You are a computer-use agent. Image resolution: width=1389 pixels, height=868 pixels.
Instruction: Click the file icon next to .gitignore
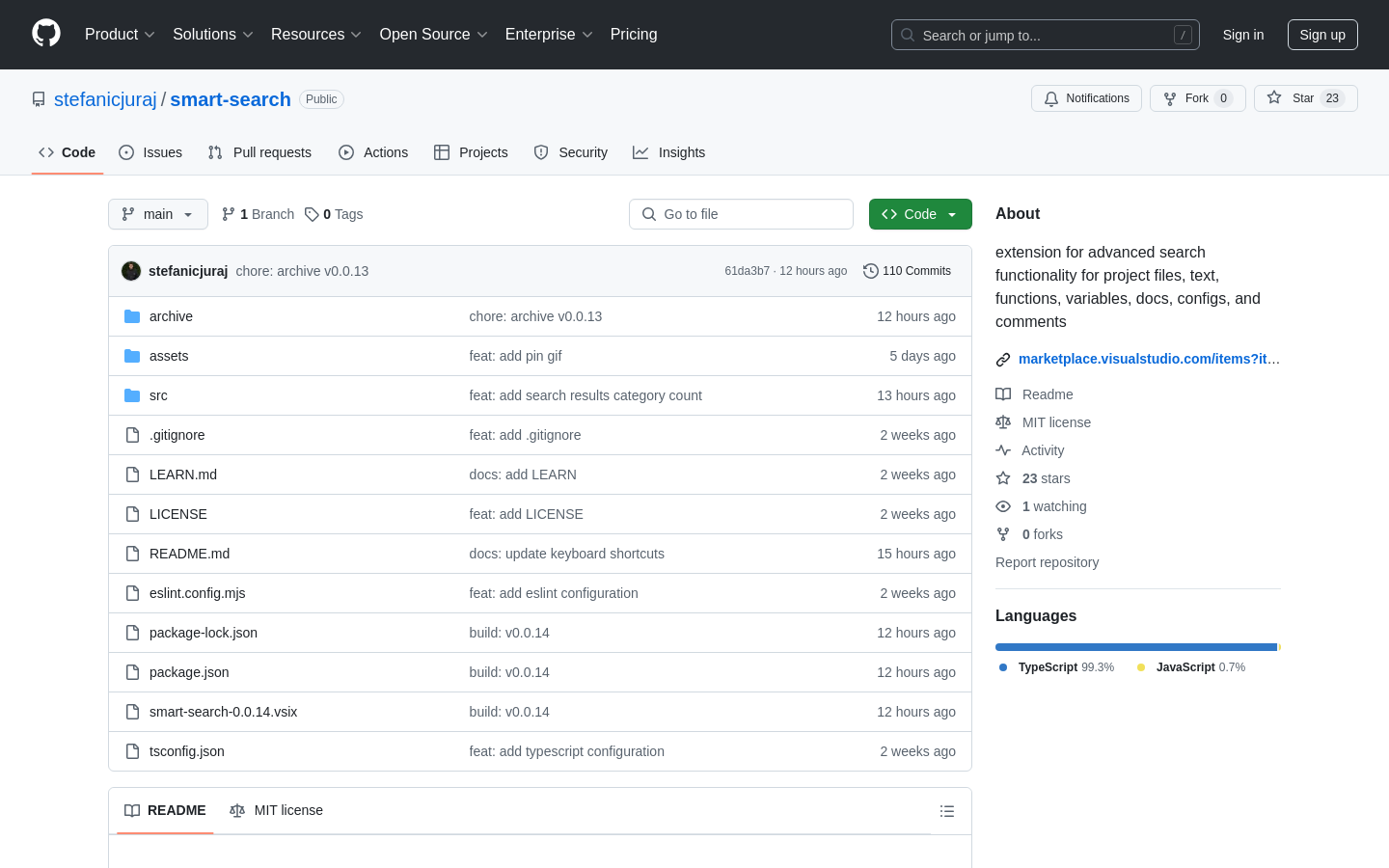[132, 435]
